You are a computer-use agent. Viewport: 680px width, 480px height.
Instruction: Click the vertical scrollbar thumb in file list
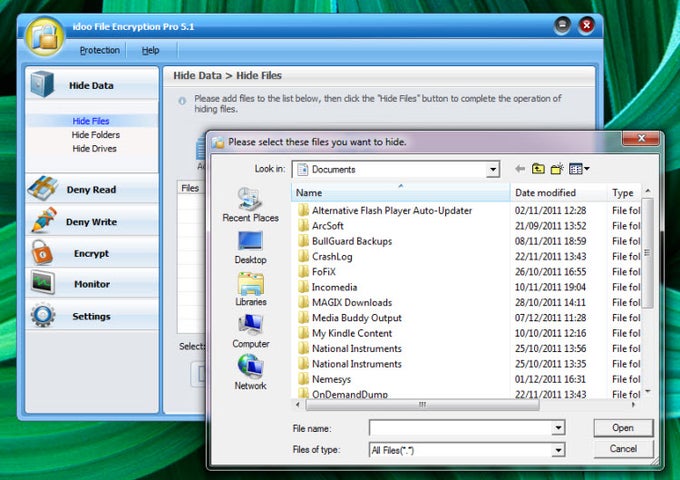(x=647, y=253)
